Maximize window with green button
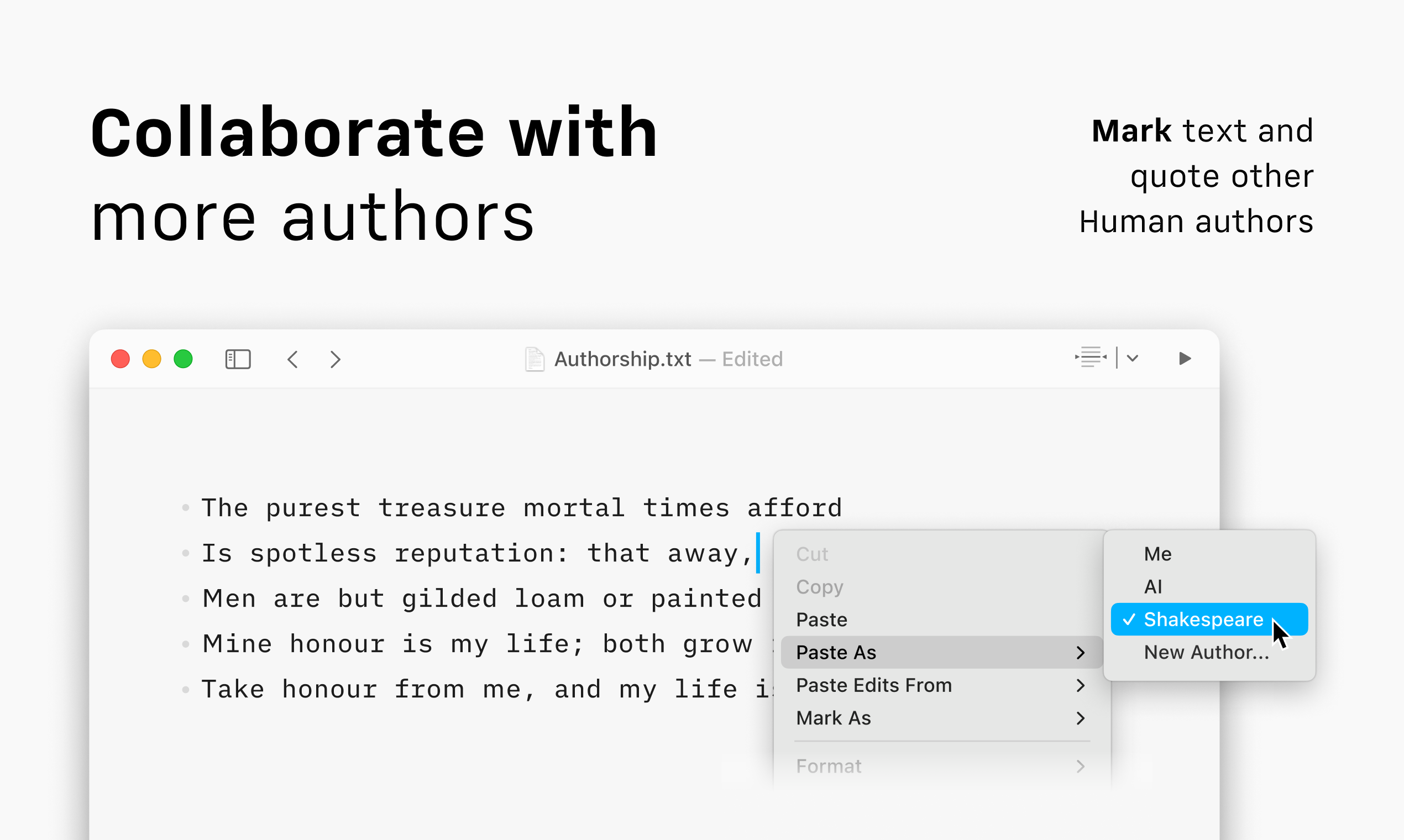The image size is (1404, 840). (183, 359)
